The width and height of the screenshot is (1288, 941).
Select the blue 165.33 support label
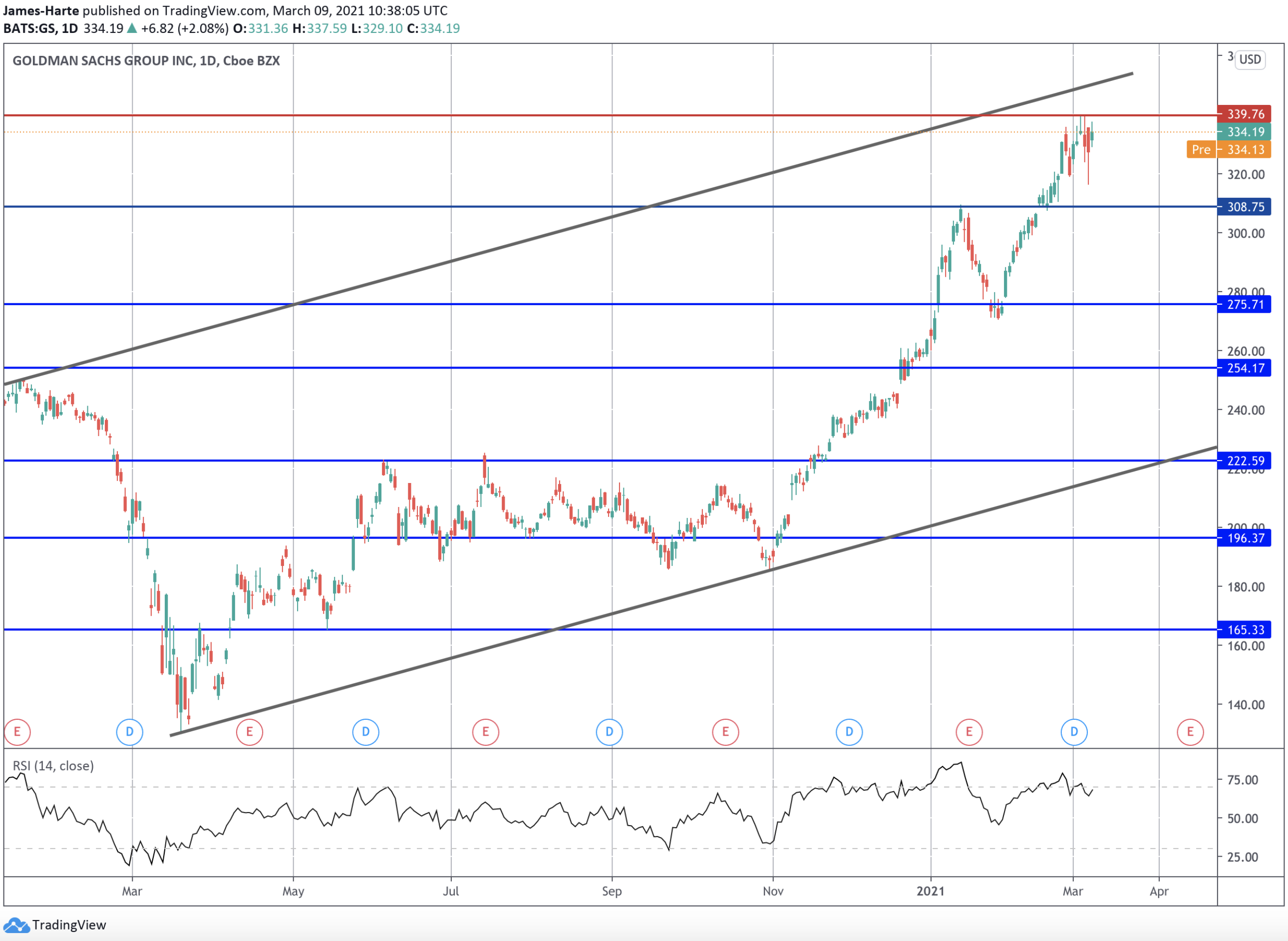point(1244,629)
